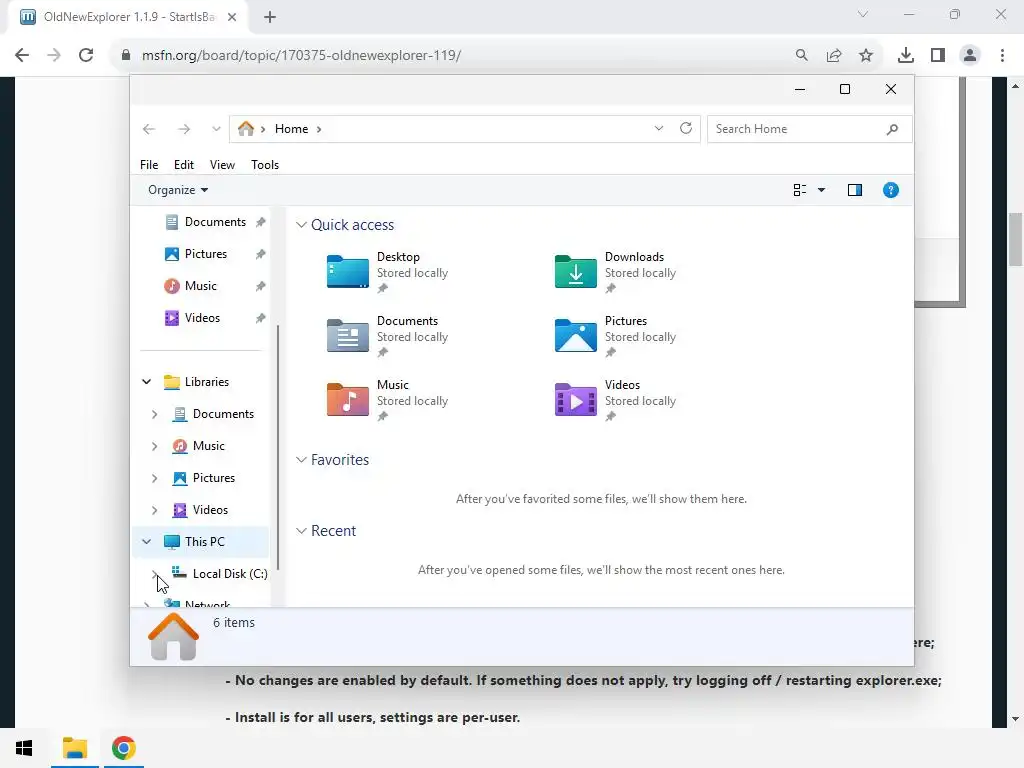Select the Documents folder in Quick access
The image size is (1024, 768).
(x=347, y=336)
